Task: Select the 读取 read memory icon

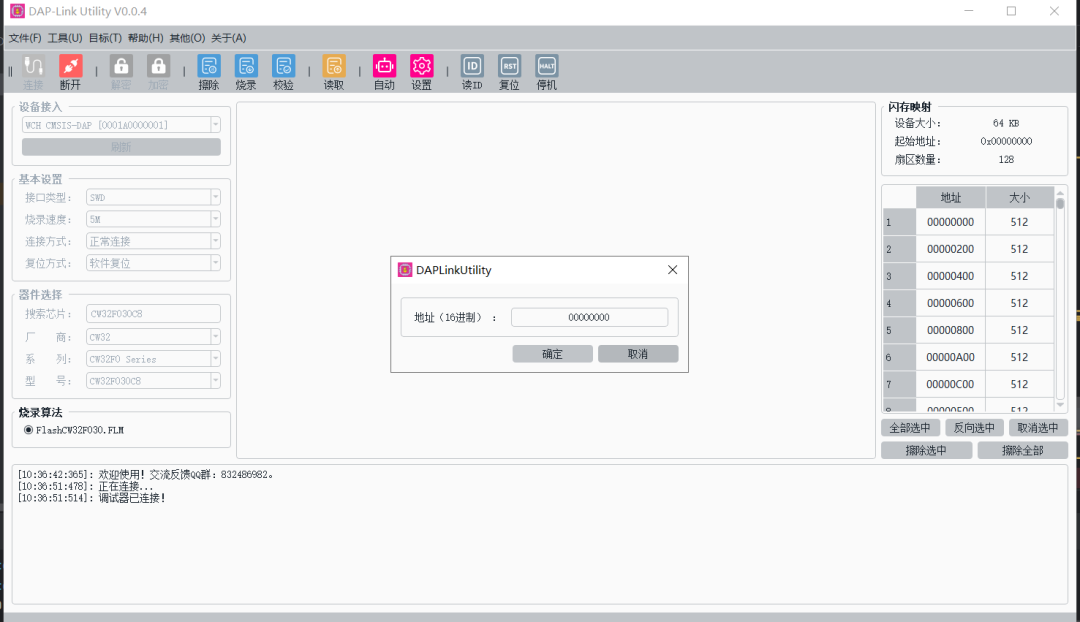Action: click(x=333, y=68)
